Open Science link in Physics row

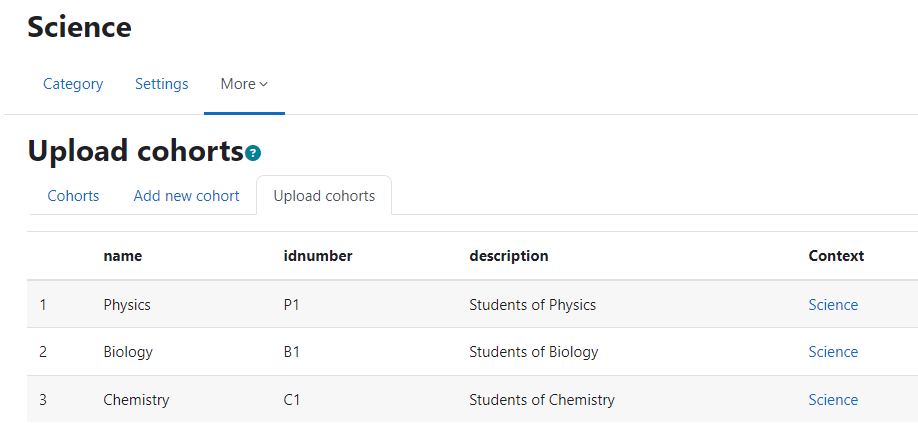click(x=833, y=305)
